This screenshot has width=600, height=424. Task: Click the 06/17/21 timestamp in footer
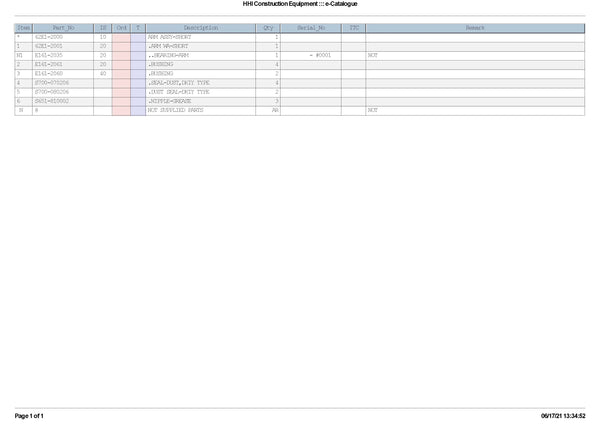563,415
